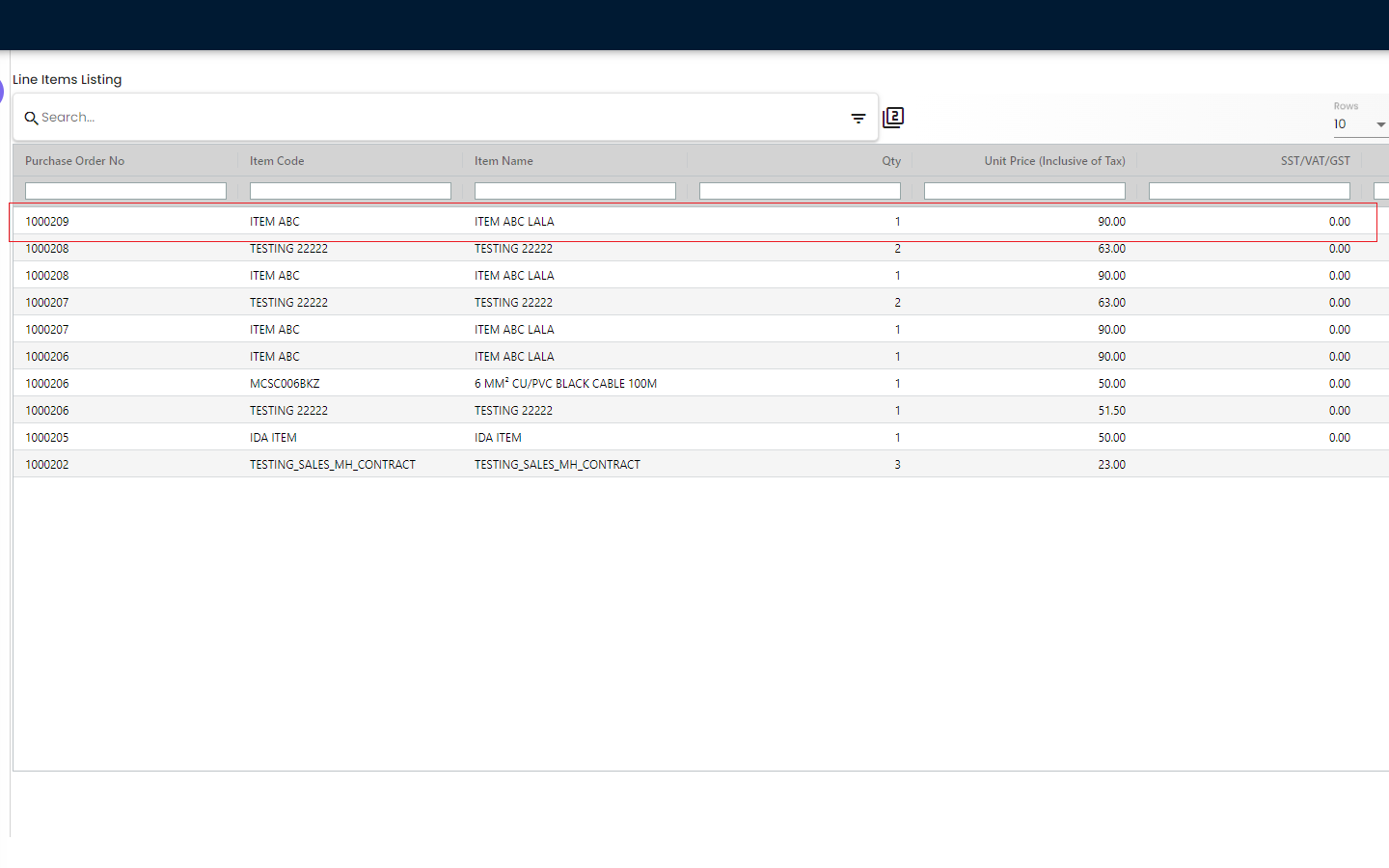This screenshot has width=1389, height=868.
Task: Click the stacked pages icon showing 2
Action: 893,118
